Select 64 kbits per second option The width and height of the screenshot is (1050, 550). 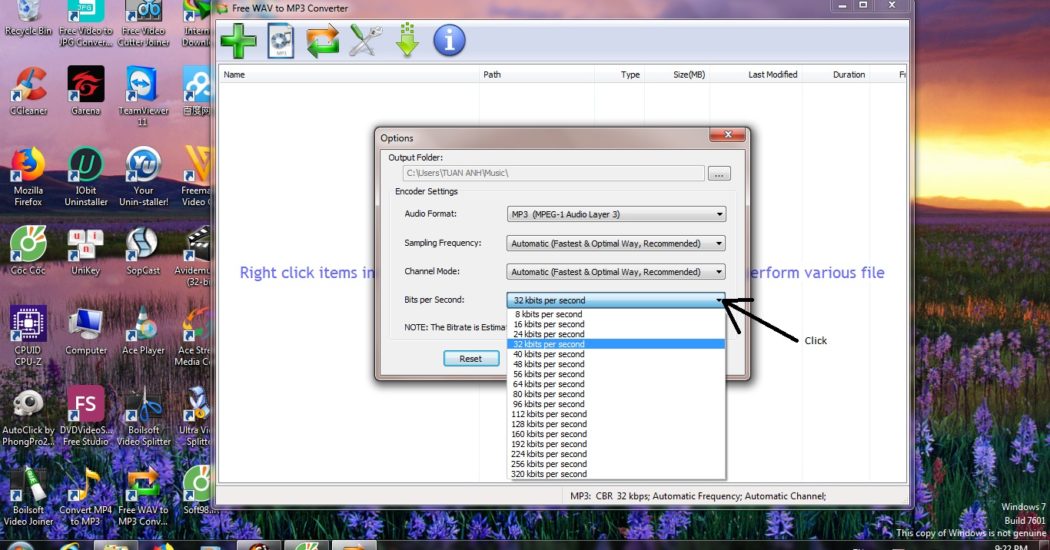(x=616, y=385)
